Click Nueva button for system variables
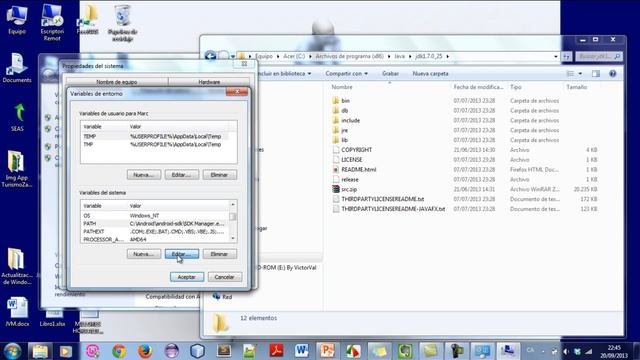The width and height of the screenshot is (640, 360). 144,254
